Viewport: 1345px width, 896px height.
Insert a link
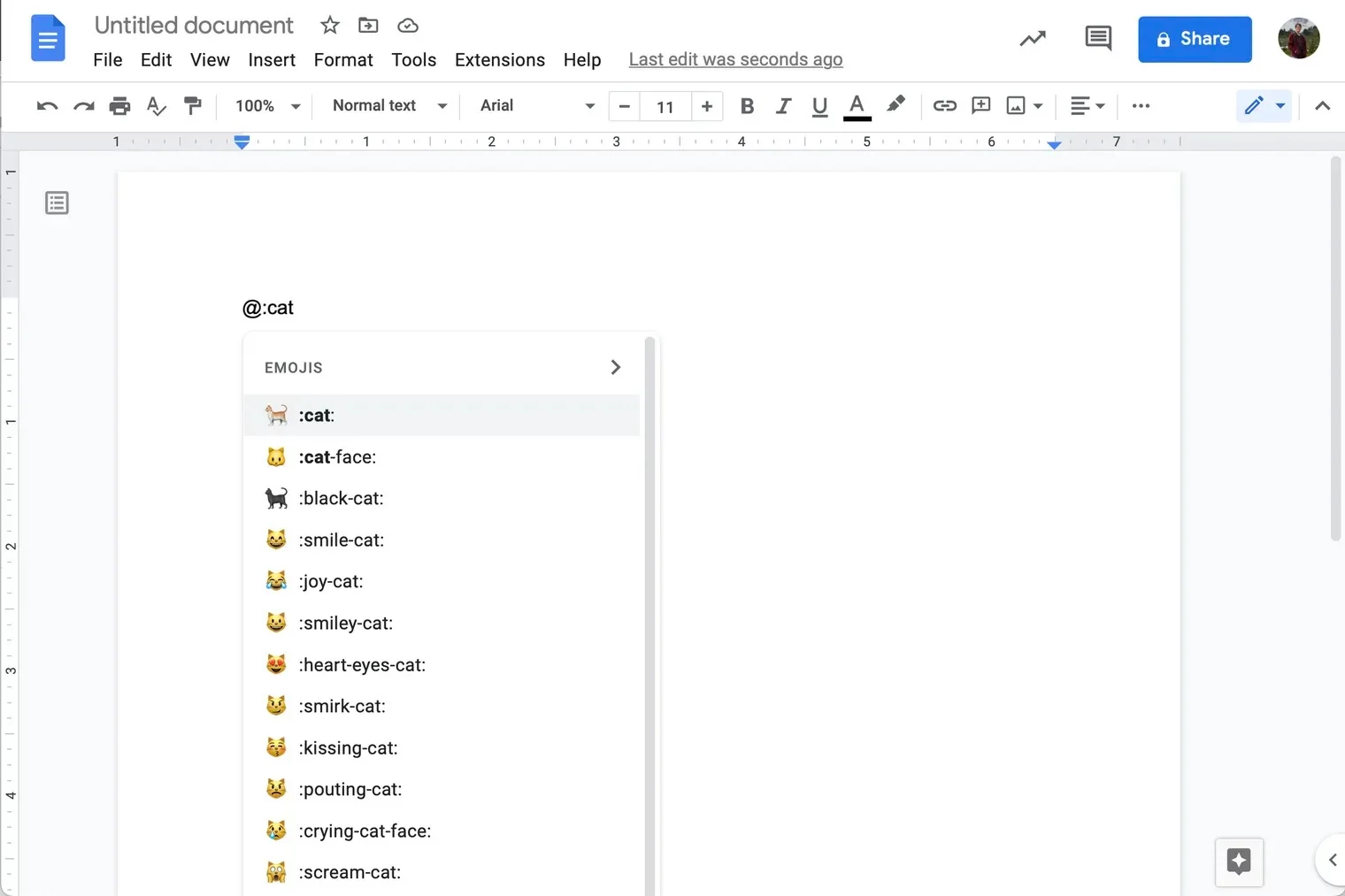(x=944, y=106)
